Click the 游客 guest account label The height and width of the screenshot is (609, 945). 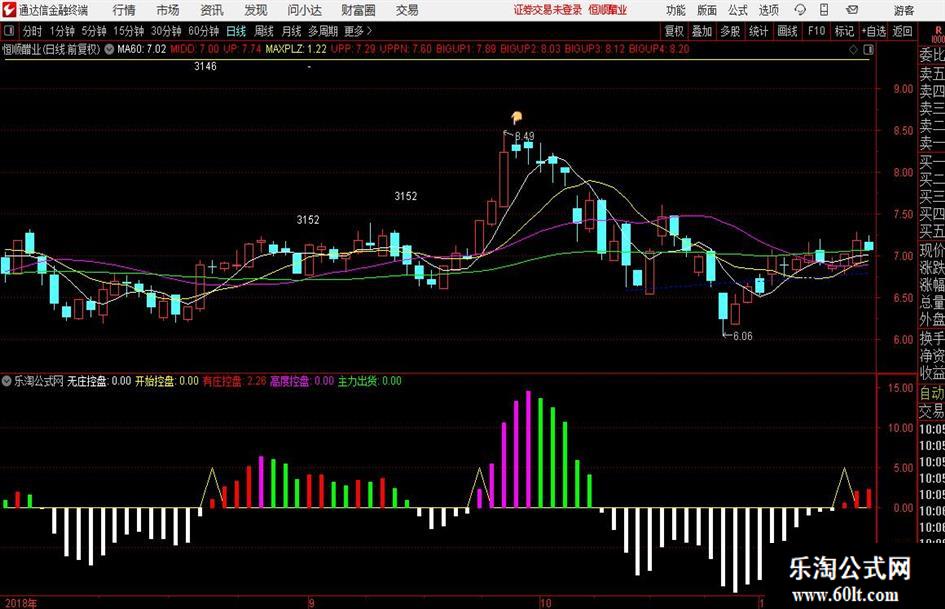click(903, 10)
